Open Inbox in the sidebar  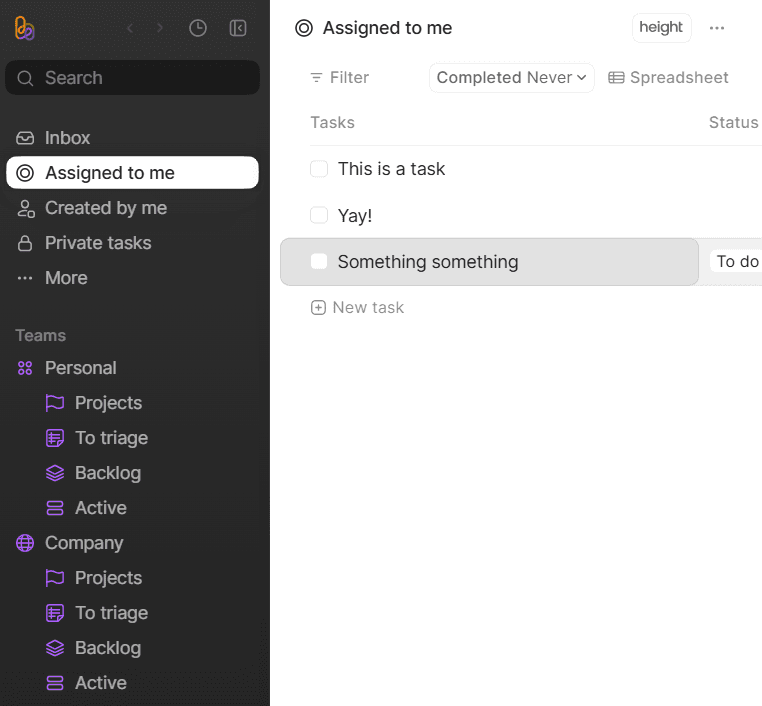click(132, 138)
